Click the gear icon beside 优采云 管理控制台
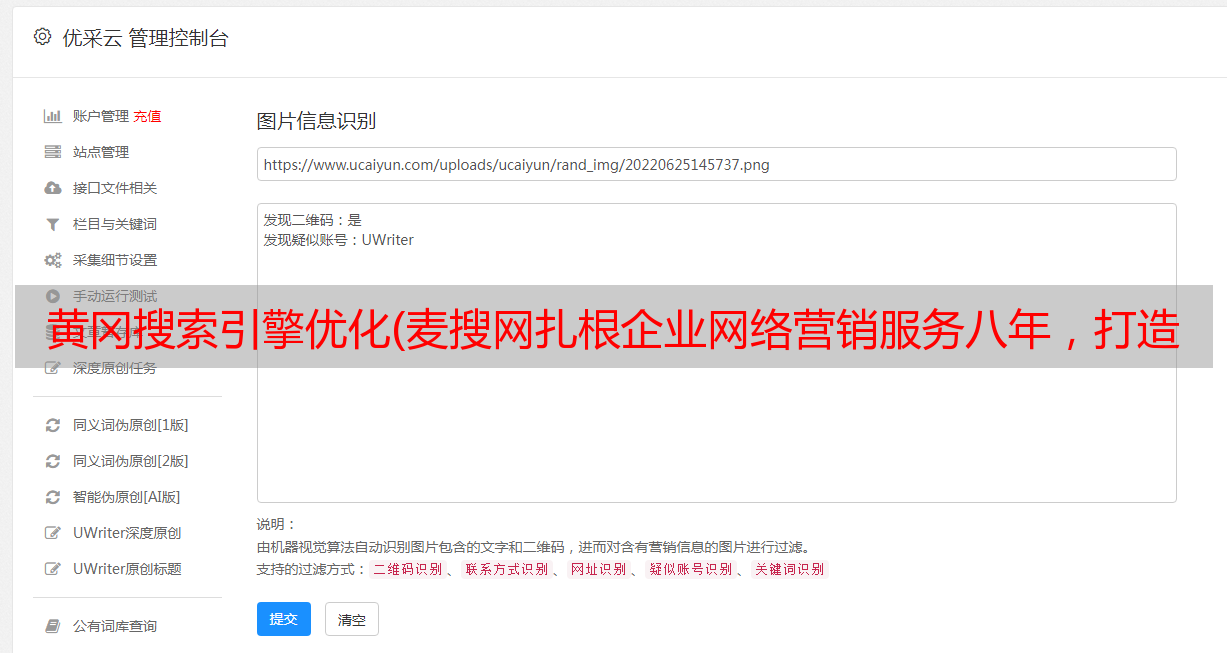This screenshot has width=1227, height=653. pos(42,37)
